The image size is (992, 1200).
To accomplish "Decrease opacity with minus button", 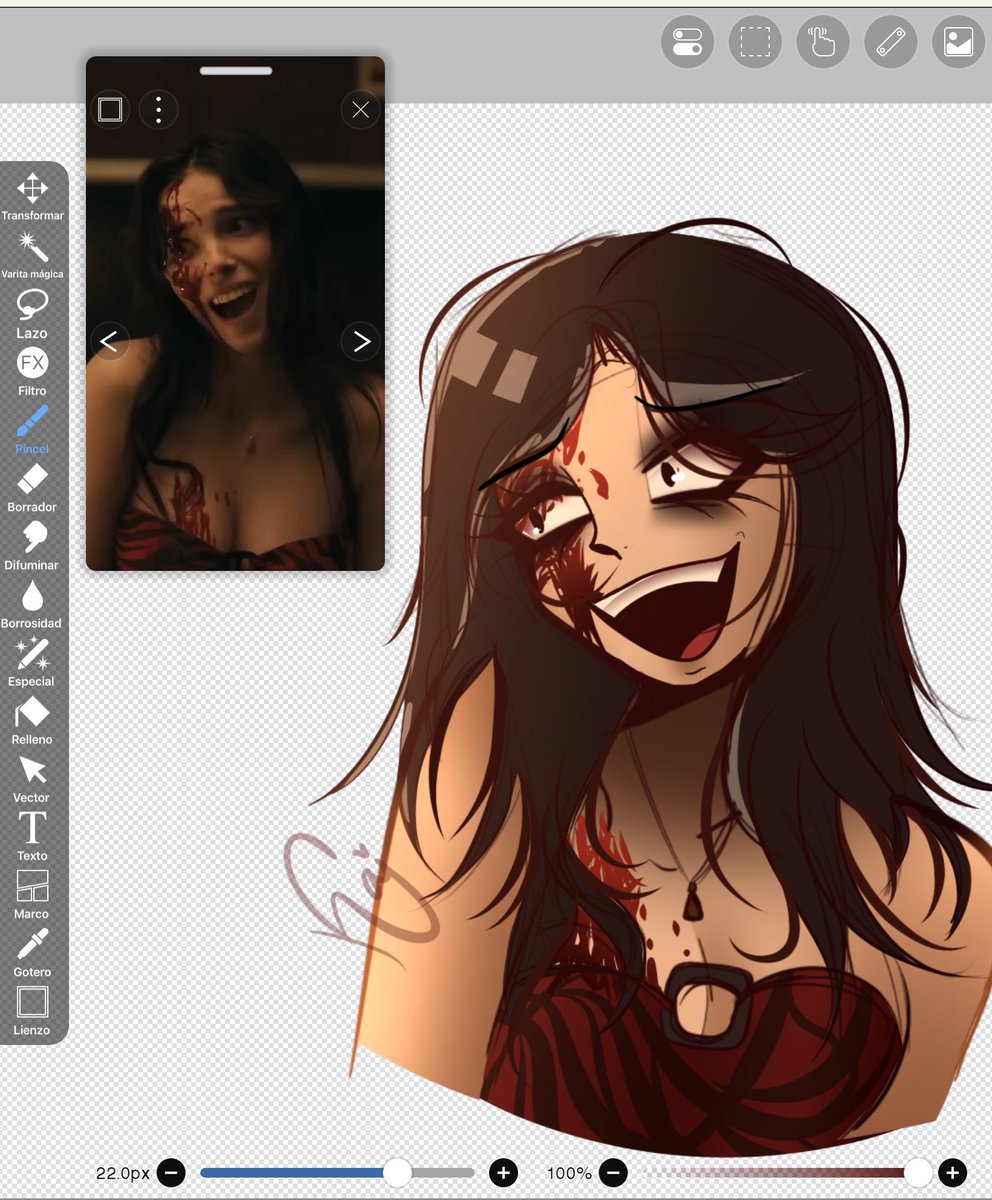I will pos(613,1172).
